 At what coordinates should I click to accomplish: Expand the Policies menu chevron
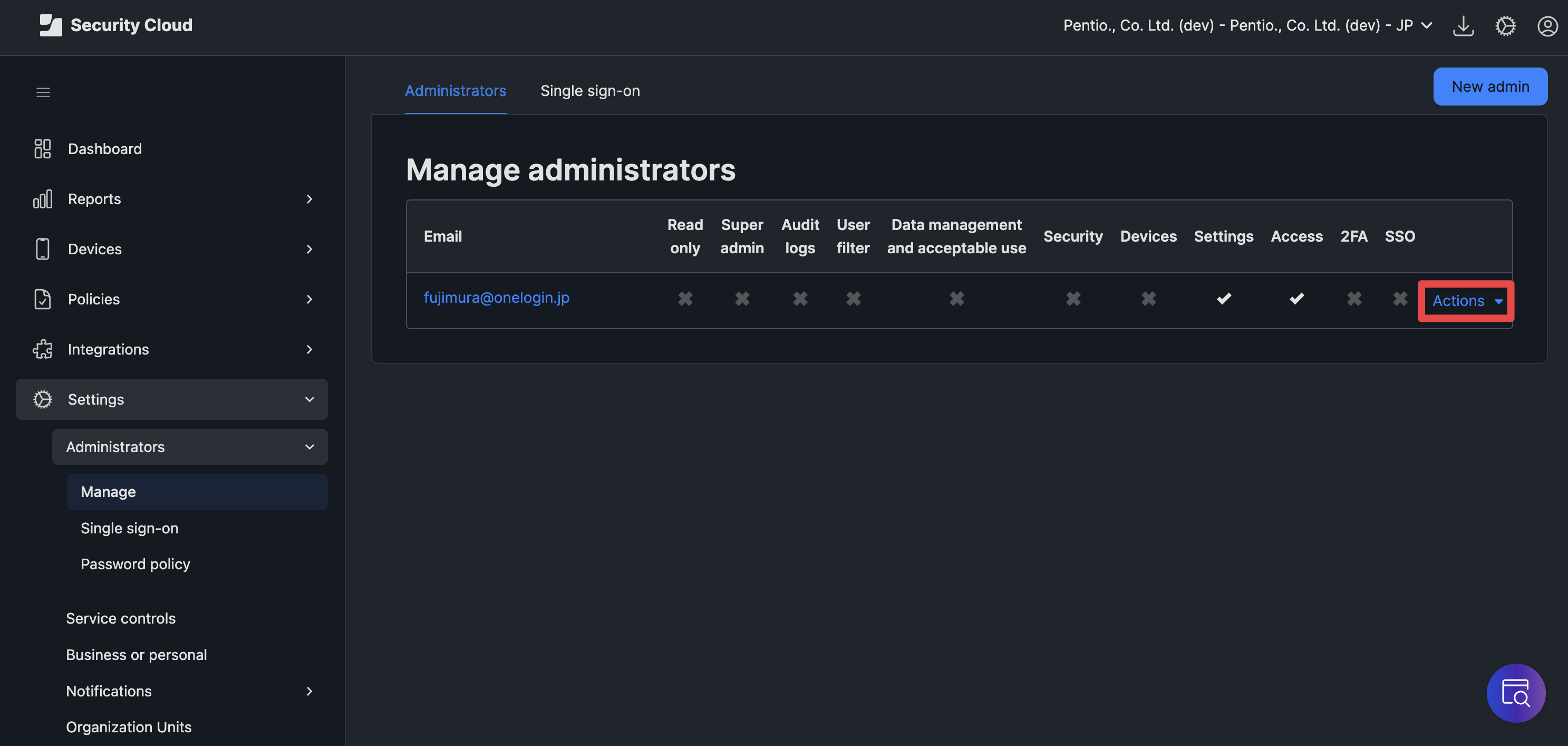pos(309,299)
